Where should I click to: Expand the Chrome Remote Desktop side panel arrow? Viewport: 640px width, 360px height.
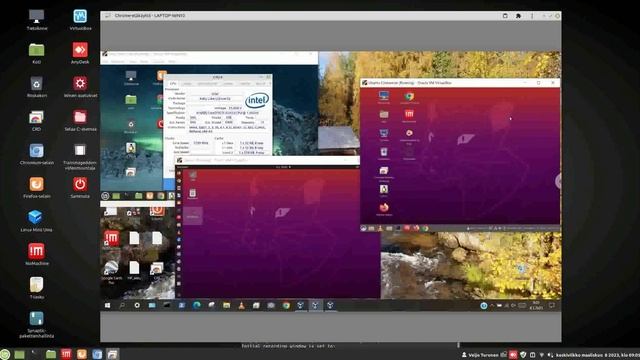[558, 181]
